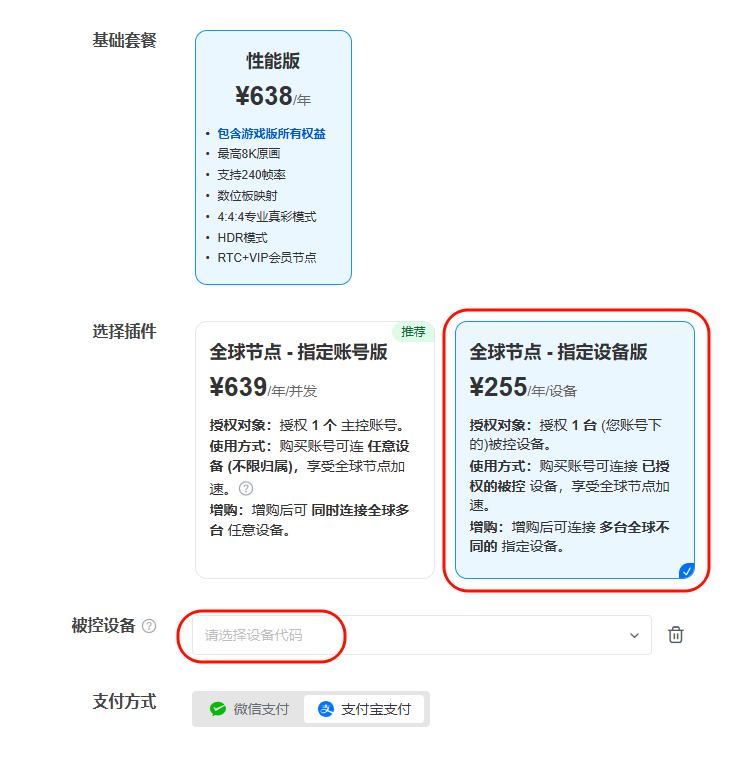Viewport: 730px width, 760px height.
Task: Click the 支持240帧率 feature line
Action: (252, 175)
